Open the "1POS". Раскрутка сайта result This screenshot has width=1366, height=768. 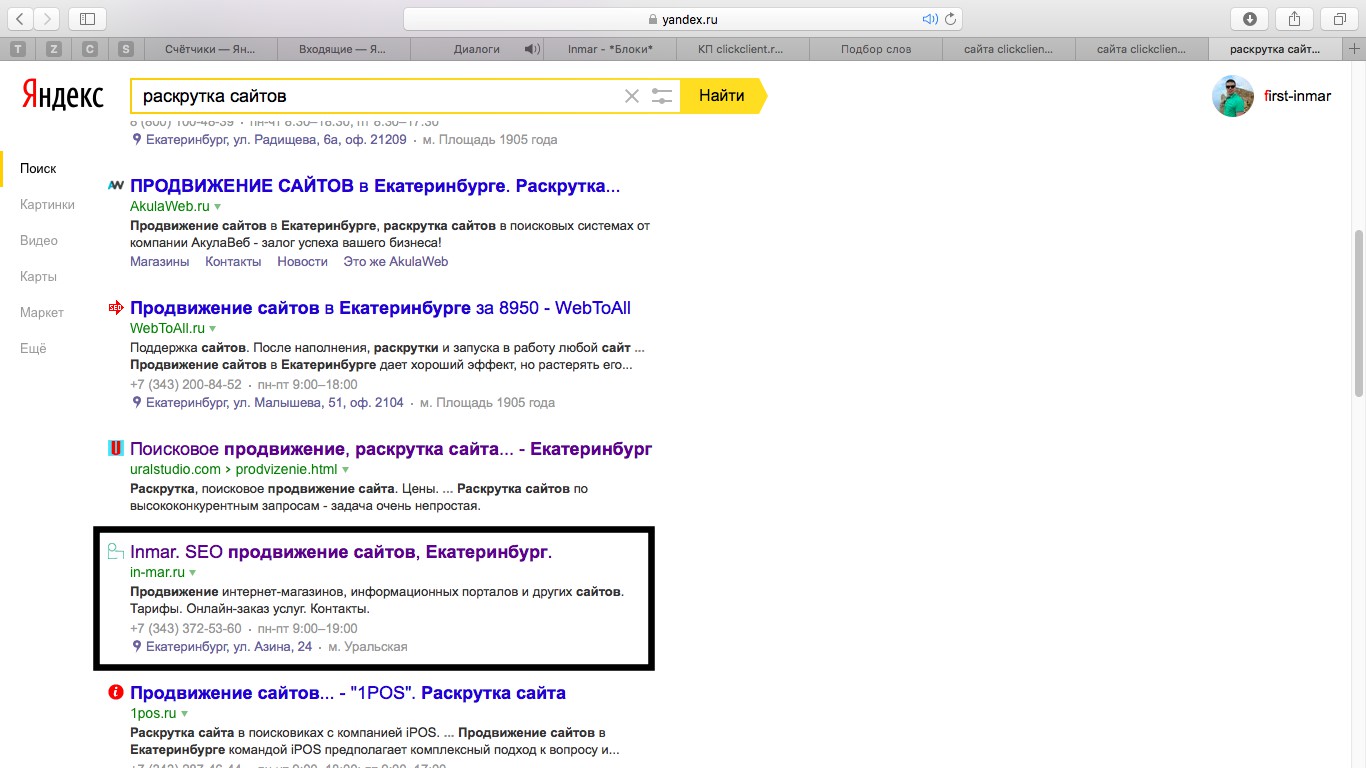tap(348, 693)
